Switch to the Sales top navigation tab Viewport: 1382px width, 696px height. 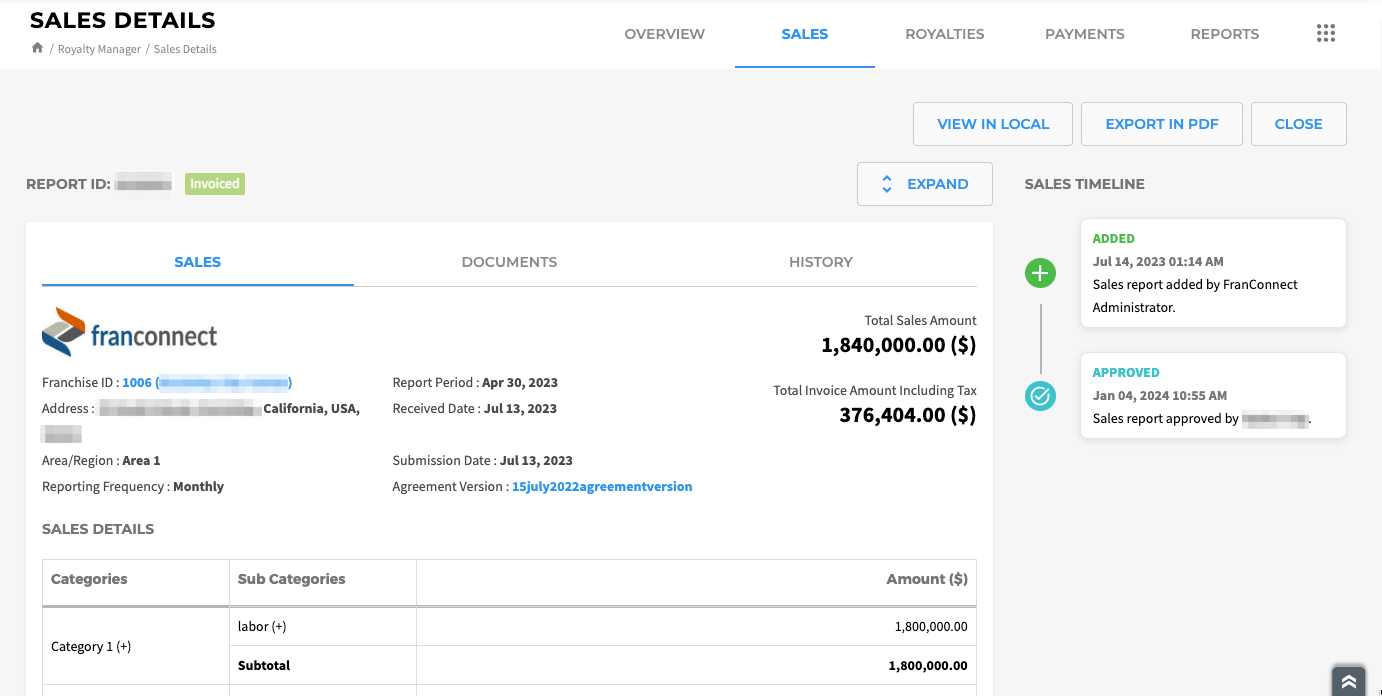pyautogui.click(x=805, y=34)
